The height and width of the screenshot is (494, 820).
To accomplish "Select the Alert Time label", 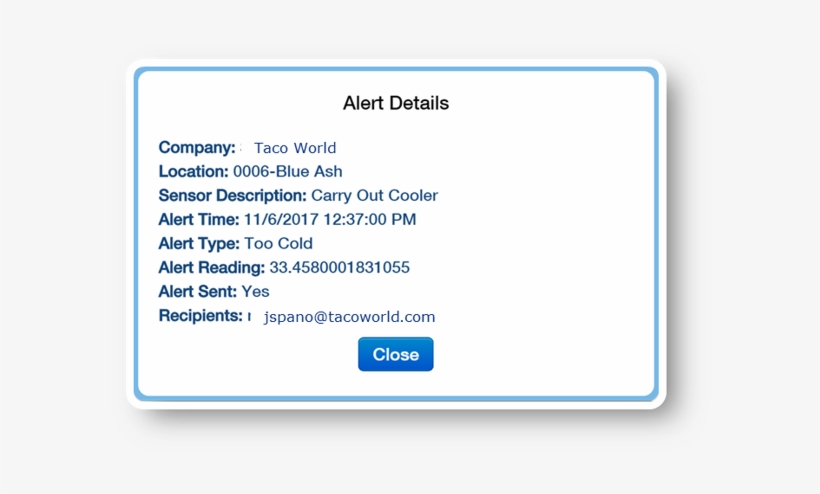I will click(198, 220).
